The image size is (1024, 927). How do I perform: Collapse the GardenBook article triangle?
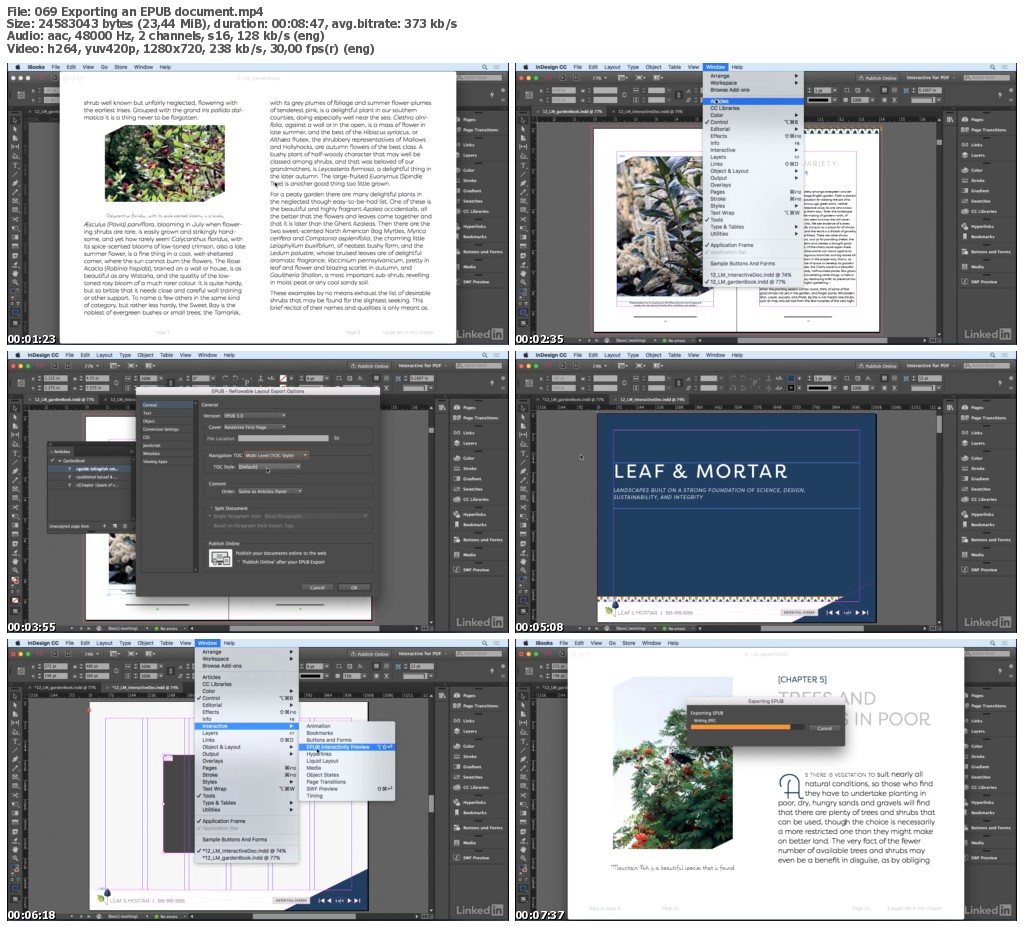pos(59,461)
